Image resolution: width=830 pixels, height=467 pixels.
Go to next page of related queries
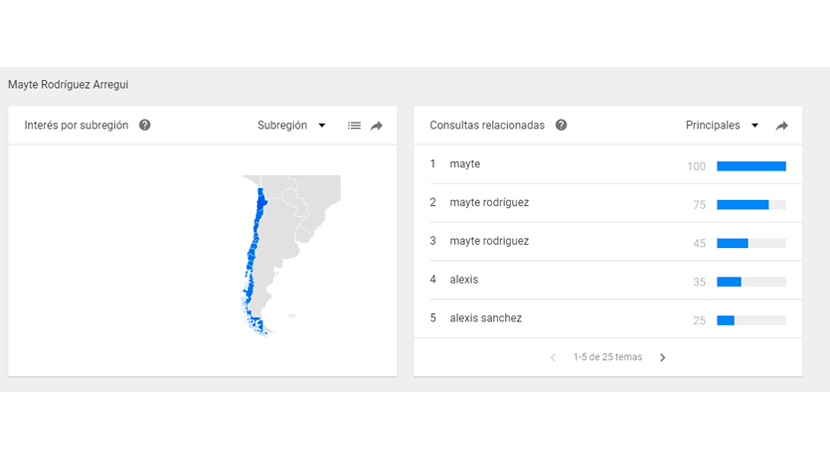(662, 357)
